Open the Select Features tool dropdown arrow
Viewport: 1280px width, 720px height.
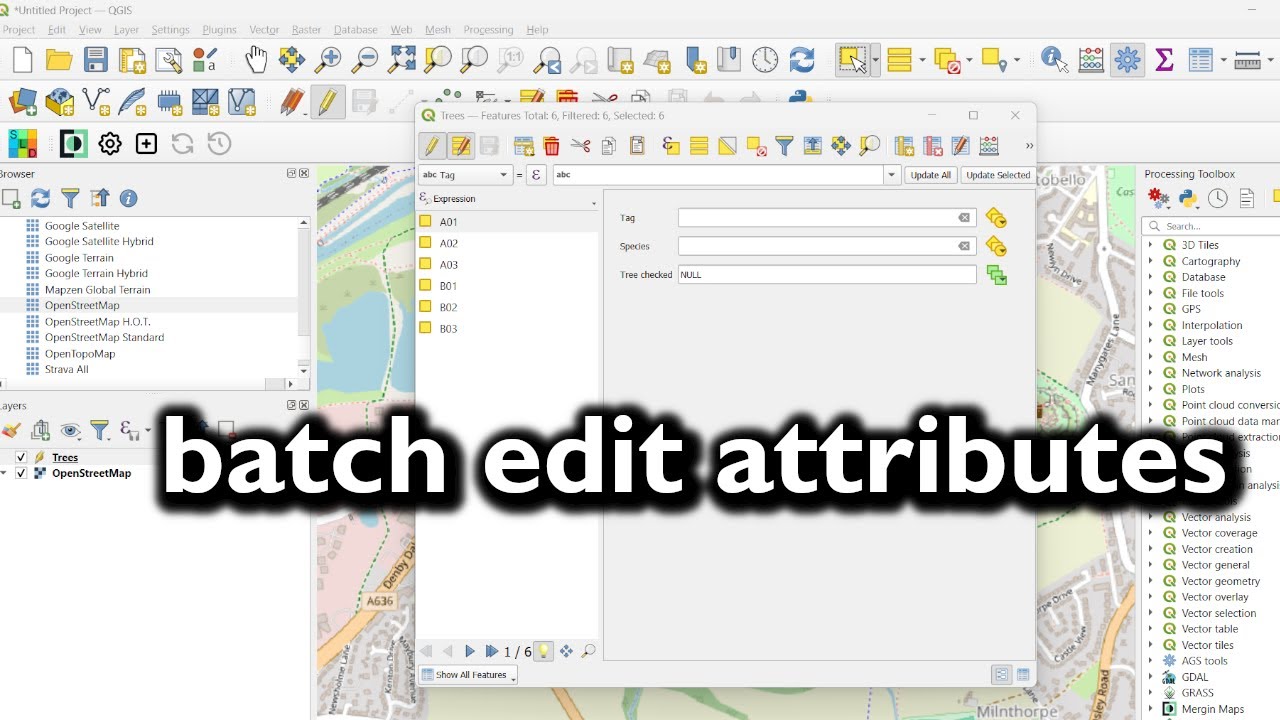[875, 60]
